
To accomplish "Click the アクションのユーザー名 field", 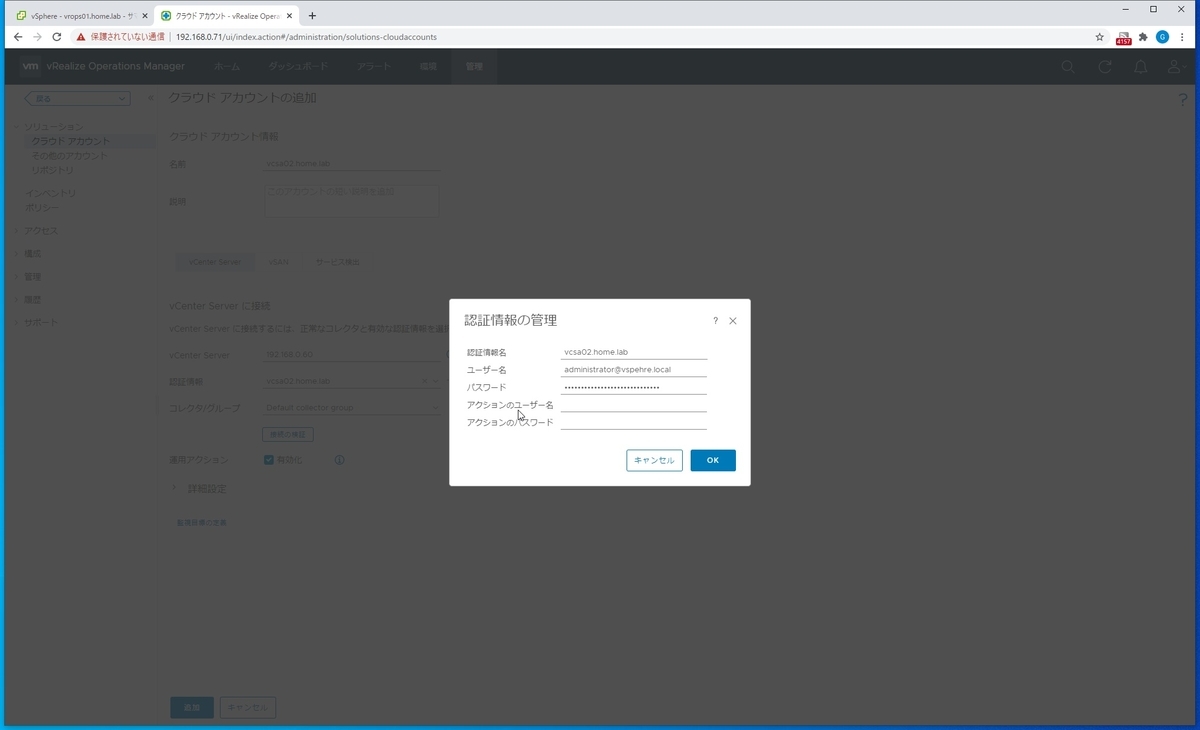I will pyautogui.click(x=633, y=405).
